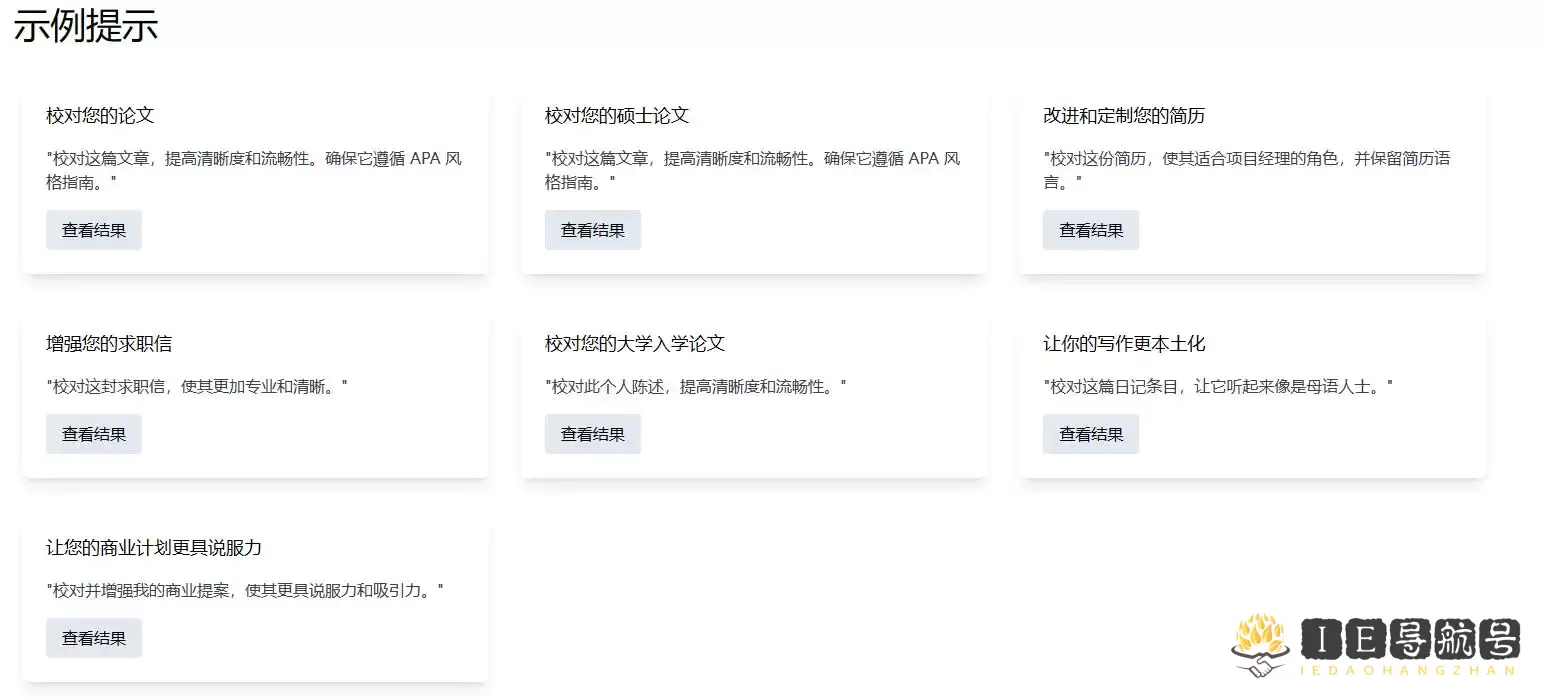View results for 增强您的求职信
This screenshot has width=1543, height=700.
pos(94,434)
